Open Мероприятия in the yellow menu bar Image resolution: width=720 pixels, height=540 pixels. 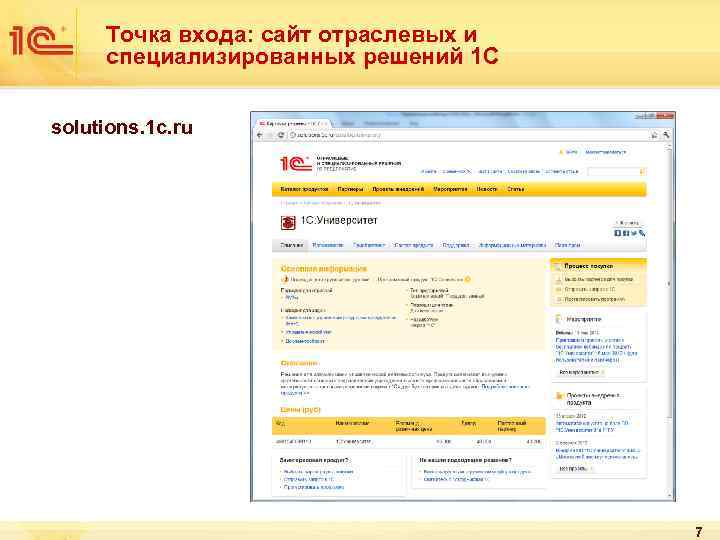pyautogui.click(x=450, y=189)
